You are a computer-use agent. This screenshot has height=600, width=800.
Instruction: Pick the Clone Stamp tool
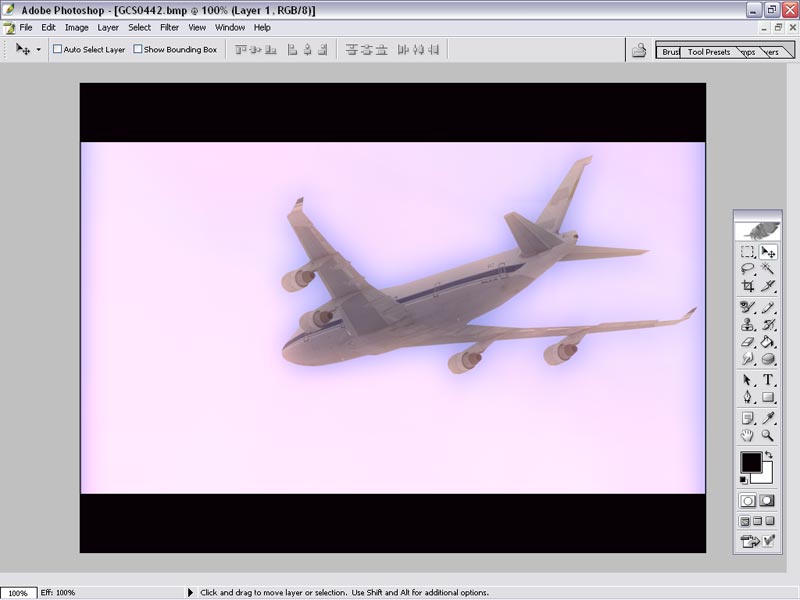tap(747, 325)
